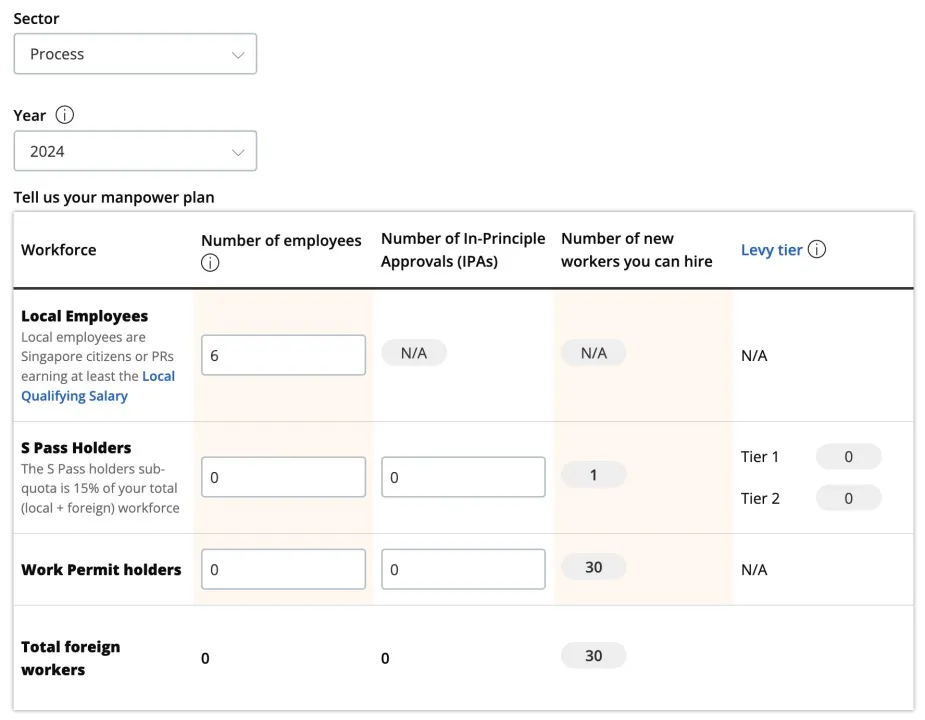Expand the Year dropdown showing 2024
Image resolution: width=925 pixels, height=720 pixels.
coord(135,151)
